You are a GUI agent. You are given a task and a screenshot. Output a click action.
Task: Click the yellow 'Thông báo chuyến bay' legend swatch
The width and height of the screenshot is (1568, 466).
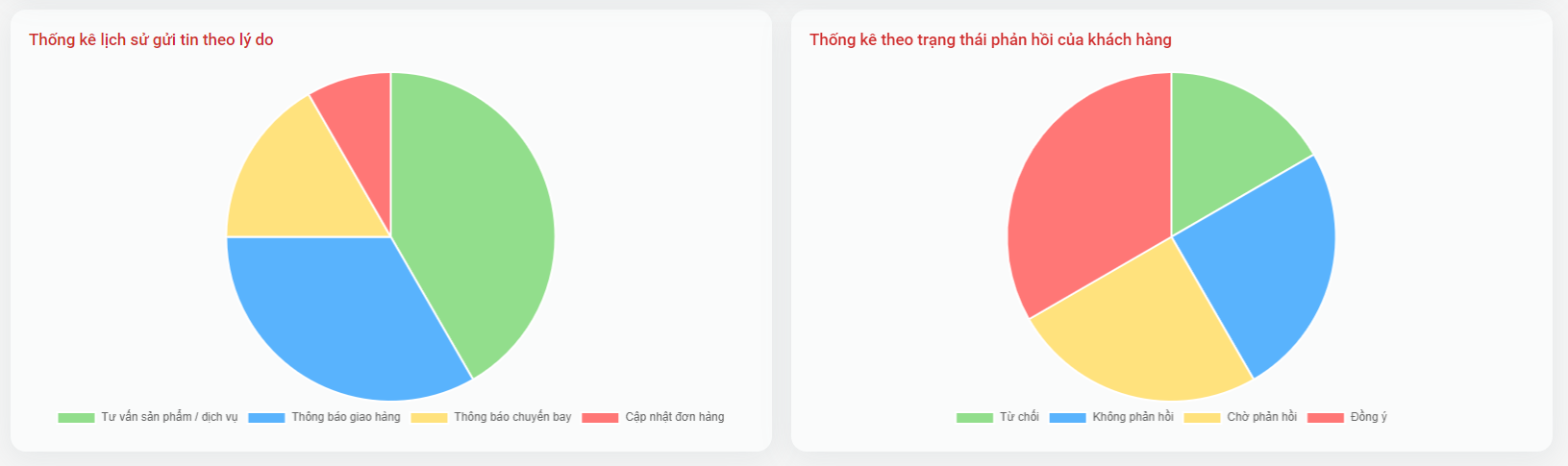point(429,418)
